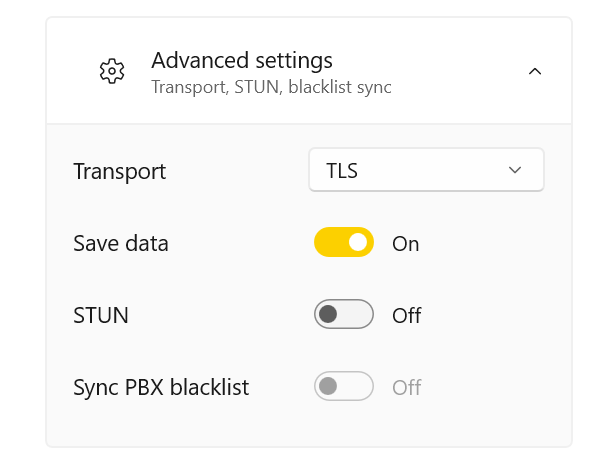Click the "Advanced settings" header title
Image resolution: width=609 pixels, height=466 pixels.
[242, 60]
